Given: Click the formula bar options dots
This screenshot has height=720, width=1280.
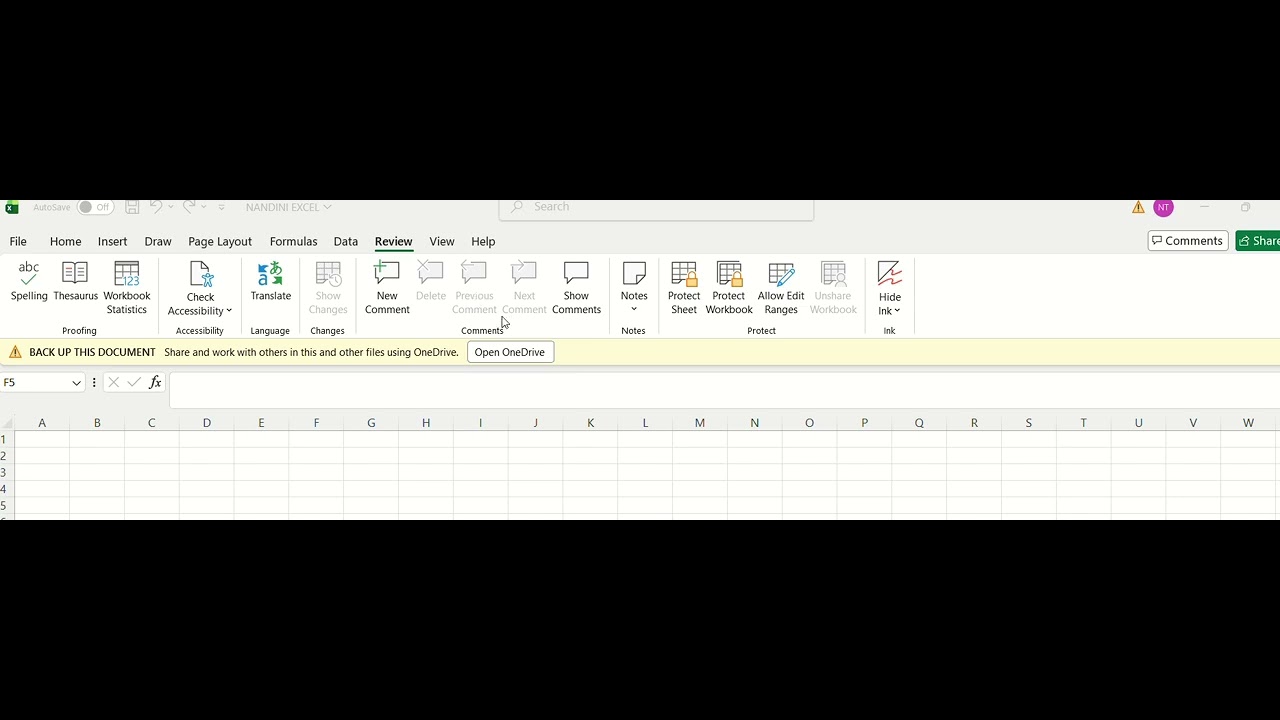Looking at the screenshot, I should coord(94,382).
